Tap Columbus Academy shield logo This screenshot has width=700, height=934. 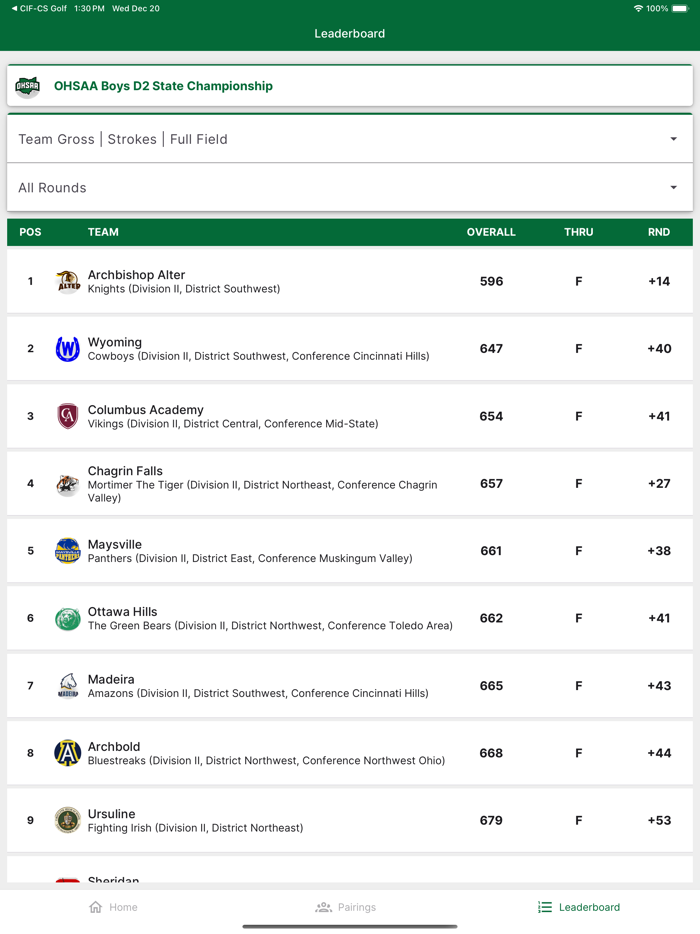click(67, 416)
